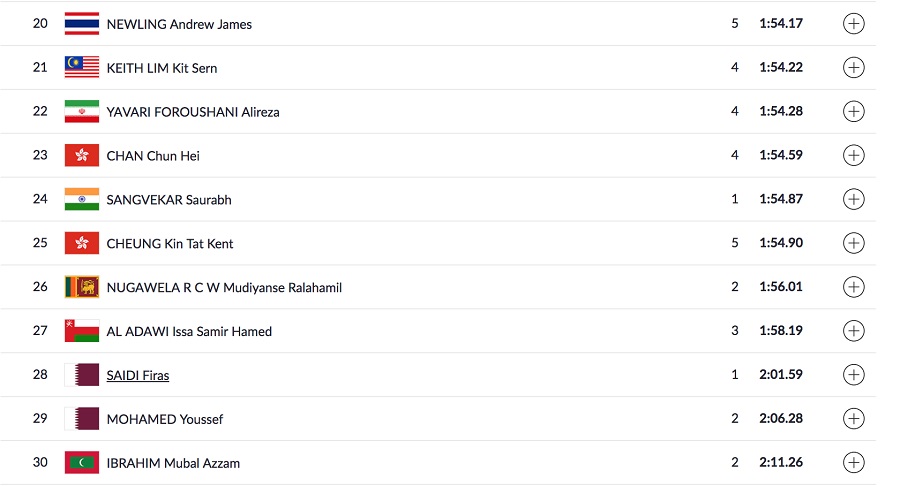Viewport: 900px width, 486px height.
Task: Open AL ADAWI Issa Samir Hamed details
Action: pos(854,331)
